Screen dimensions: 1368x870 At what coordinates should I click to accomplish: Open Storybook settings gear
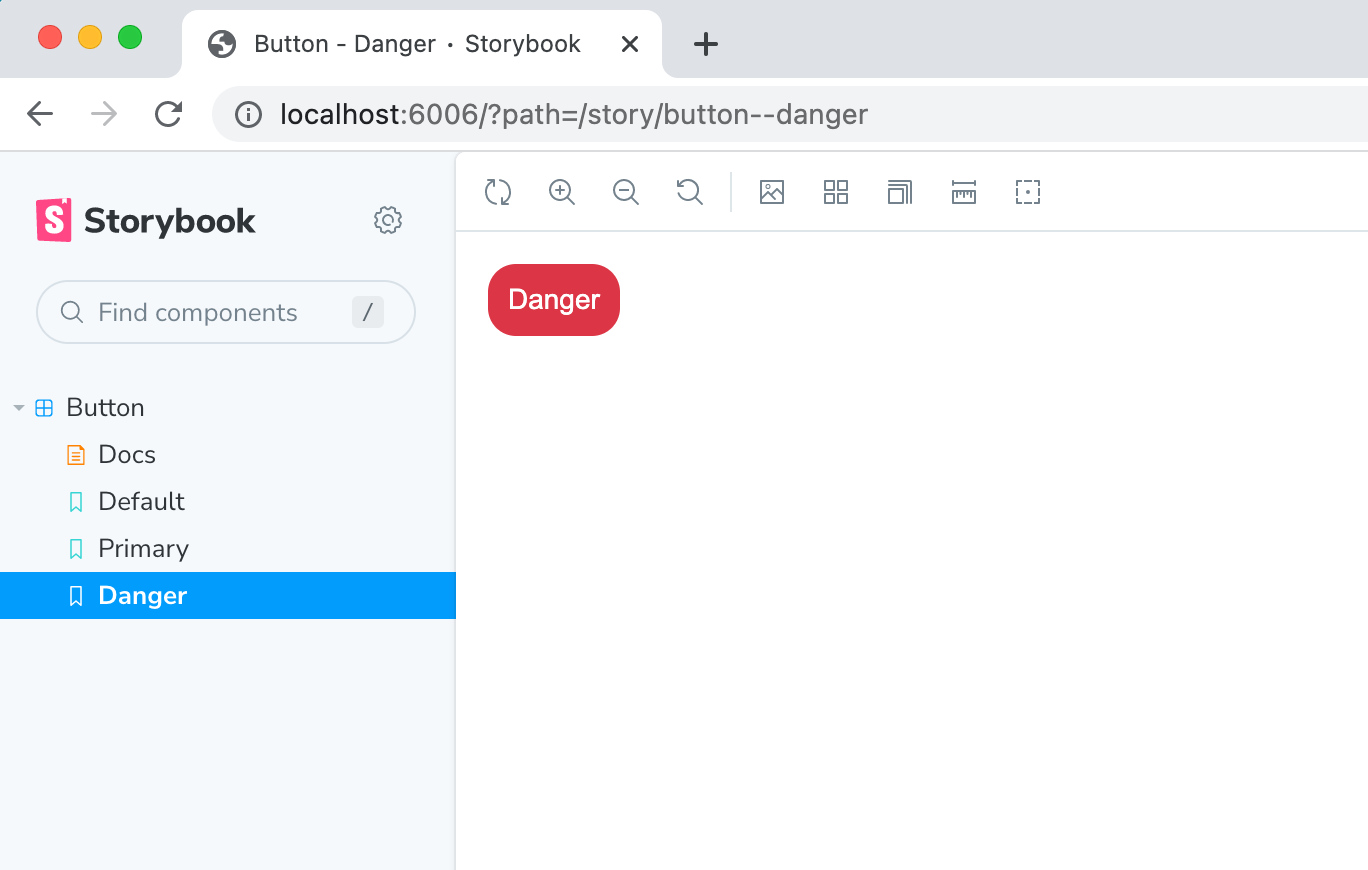click(388, 220)
